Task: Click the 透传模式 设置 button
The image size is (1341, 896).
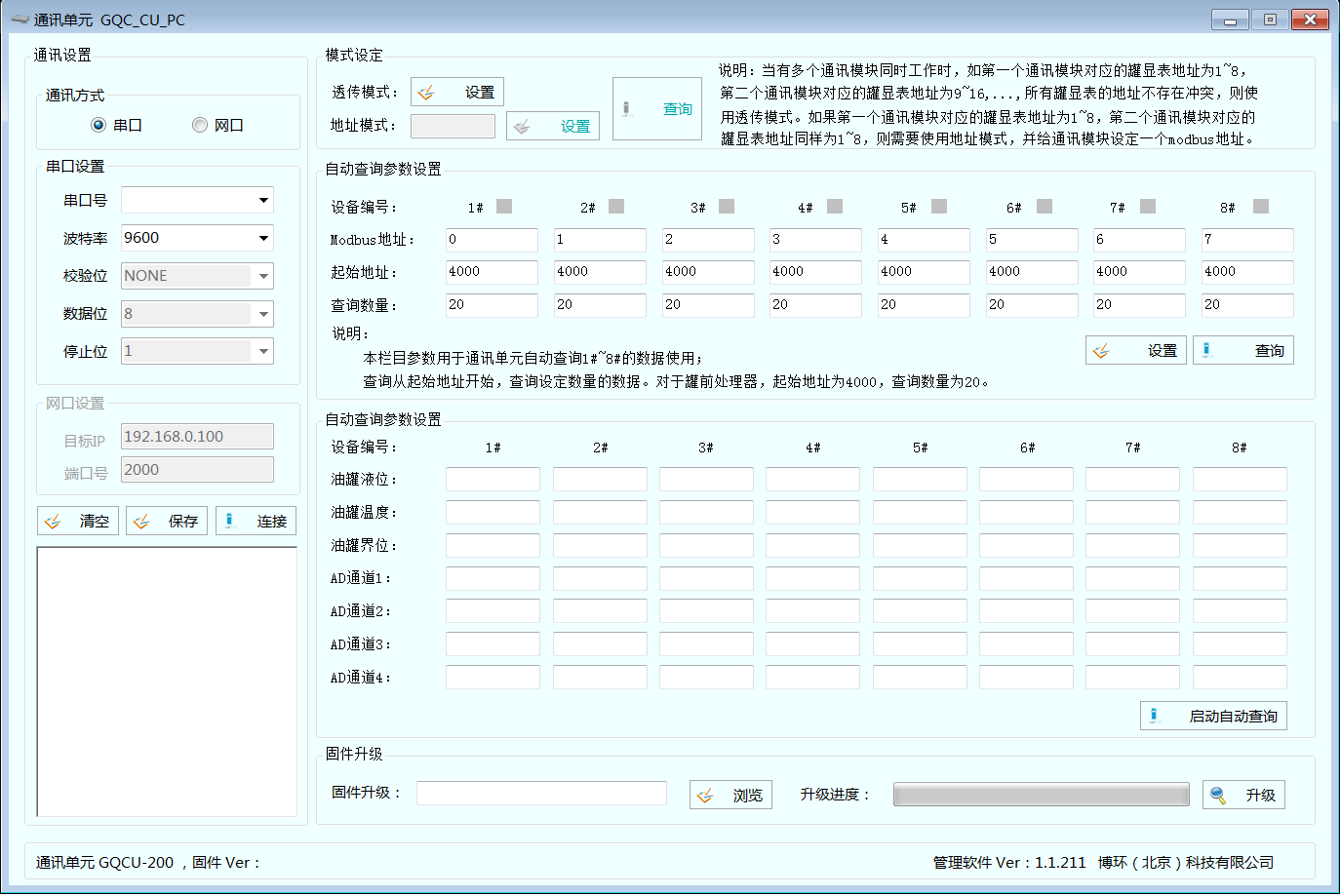Action: coord(457,92)
